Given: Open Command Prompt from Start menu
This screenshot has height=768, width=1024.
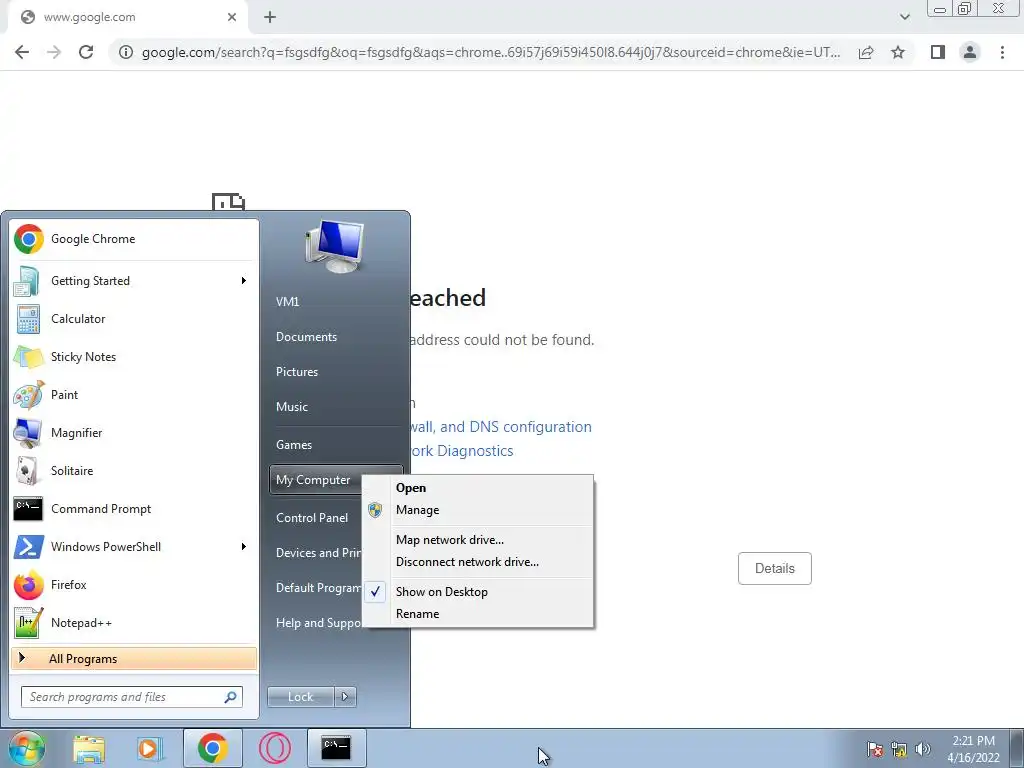Looking at the screenshot, I should coord(134,509).
